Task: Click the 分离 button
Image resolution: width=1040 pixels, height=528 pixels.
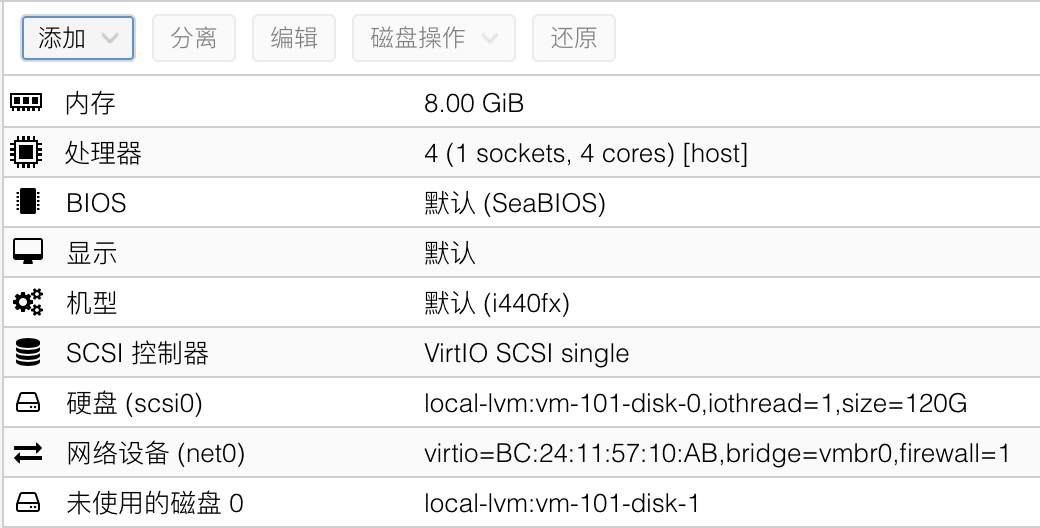Action: coord(194,38)
